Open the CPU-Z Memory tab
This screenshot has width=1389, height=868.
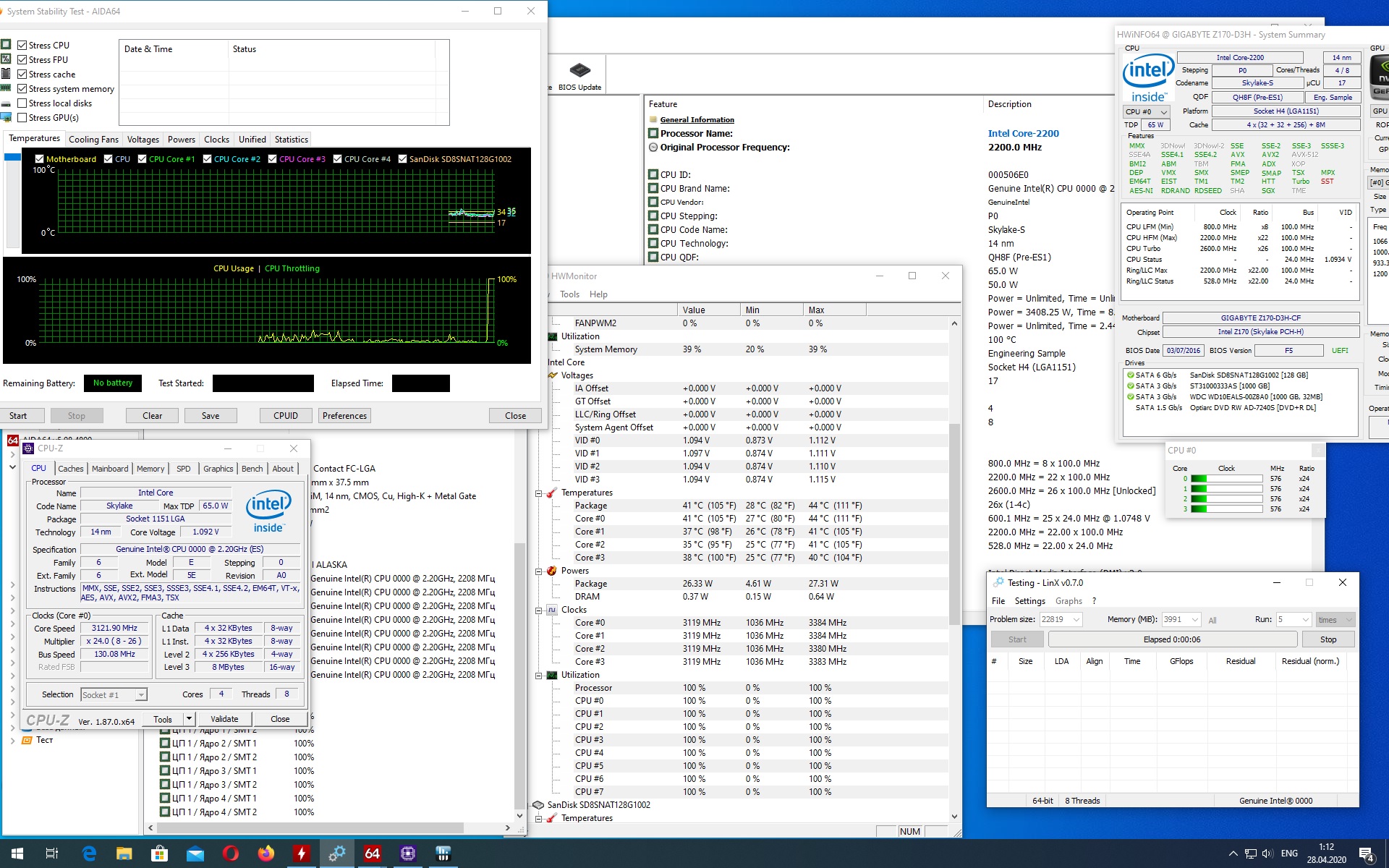click(x=150, y=469)
